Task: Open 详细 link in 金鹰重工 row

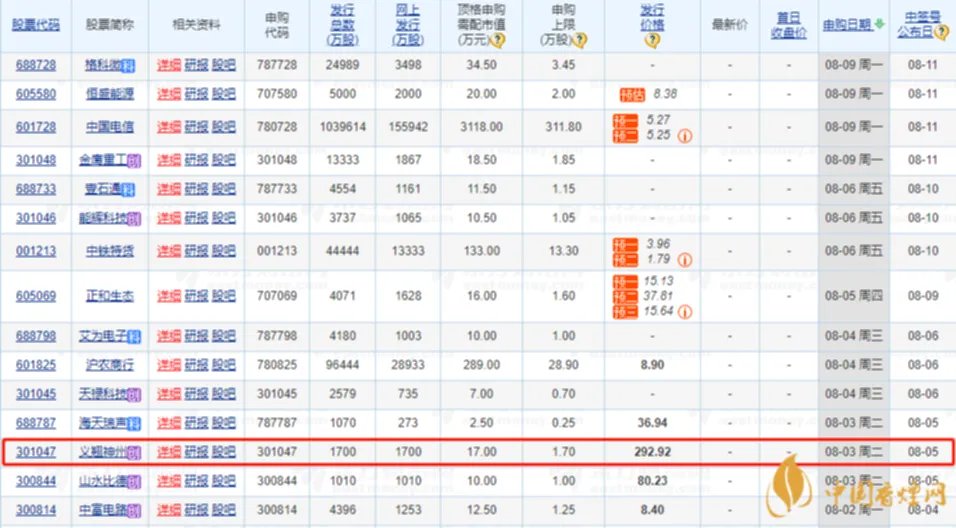Action: [x=169, y=160]
